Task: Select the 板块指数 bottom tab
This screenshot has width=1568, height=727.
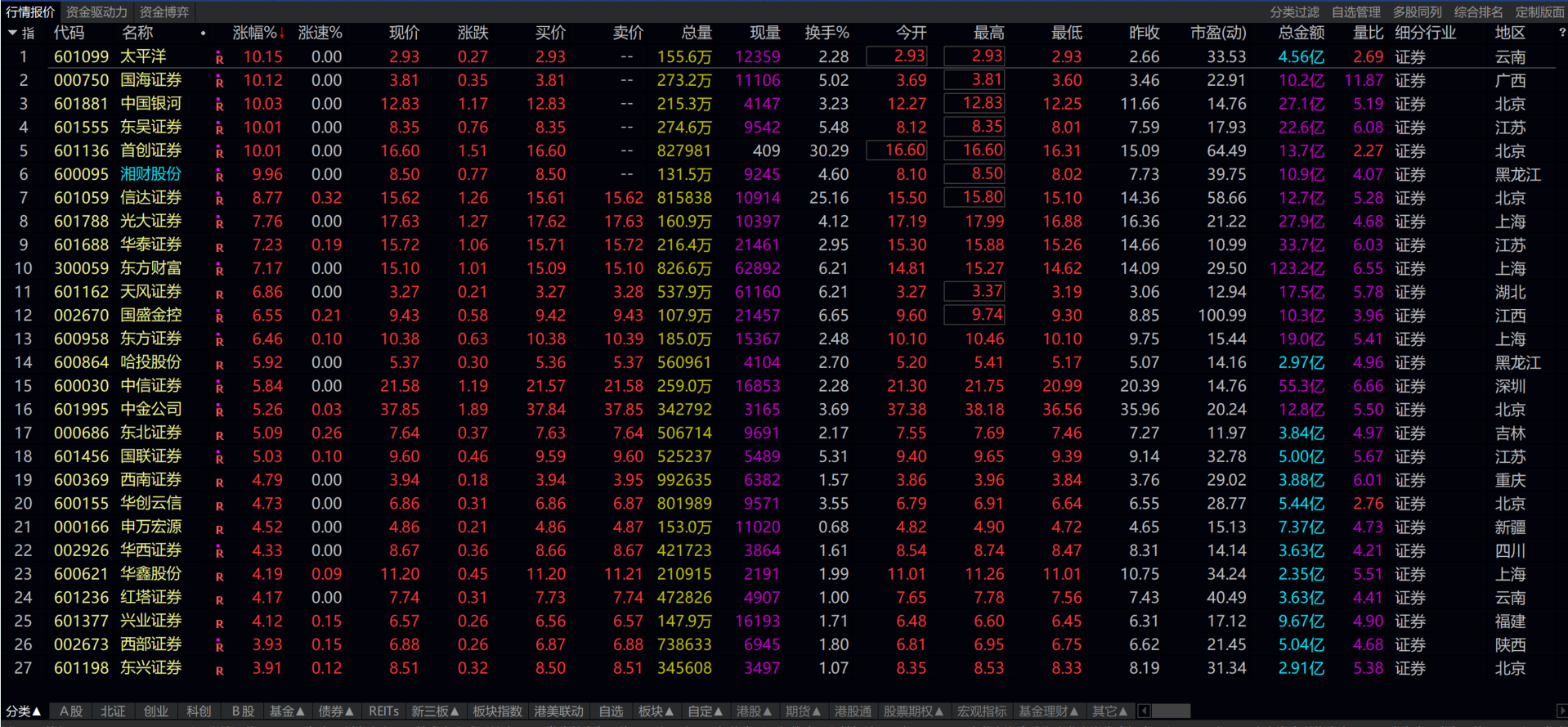Action: click(497, 711)
